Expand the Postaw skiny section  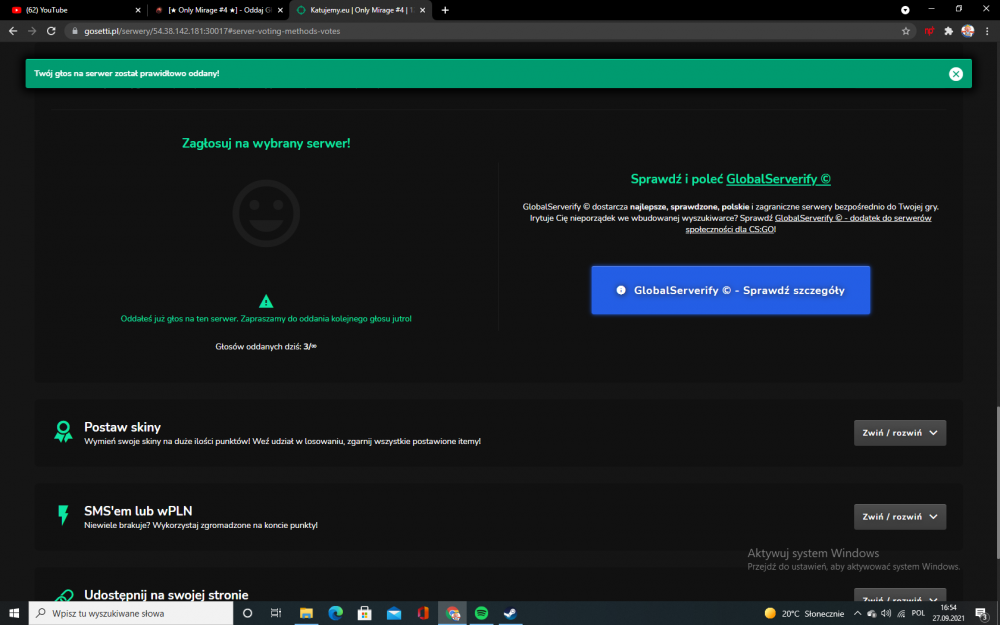click(x=900, y=433)
